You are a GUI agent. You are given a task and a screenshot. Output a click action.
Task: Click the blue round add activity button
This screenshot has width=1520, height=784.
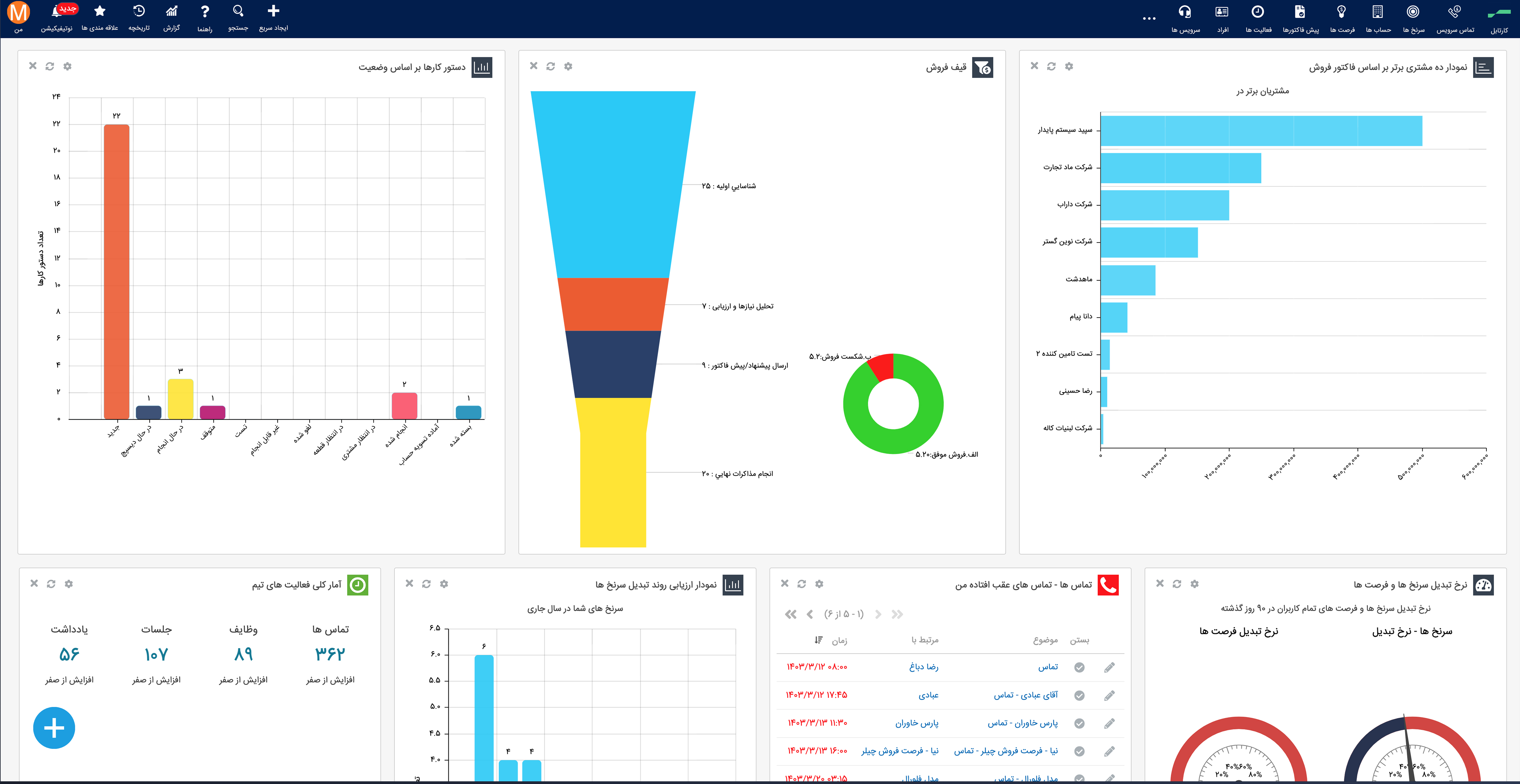54,727
